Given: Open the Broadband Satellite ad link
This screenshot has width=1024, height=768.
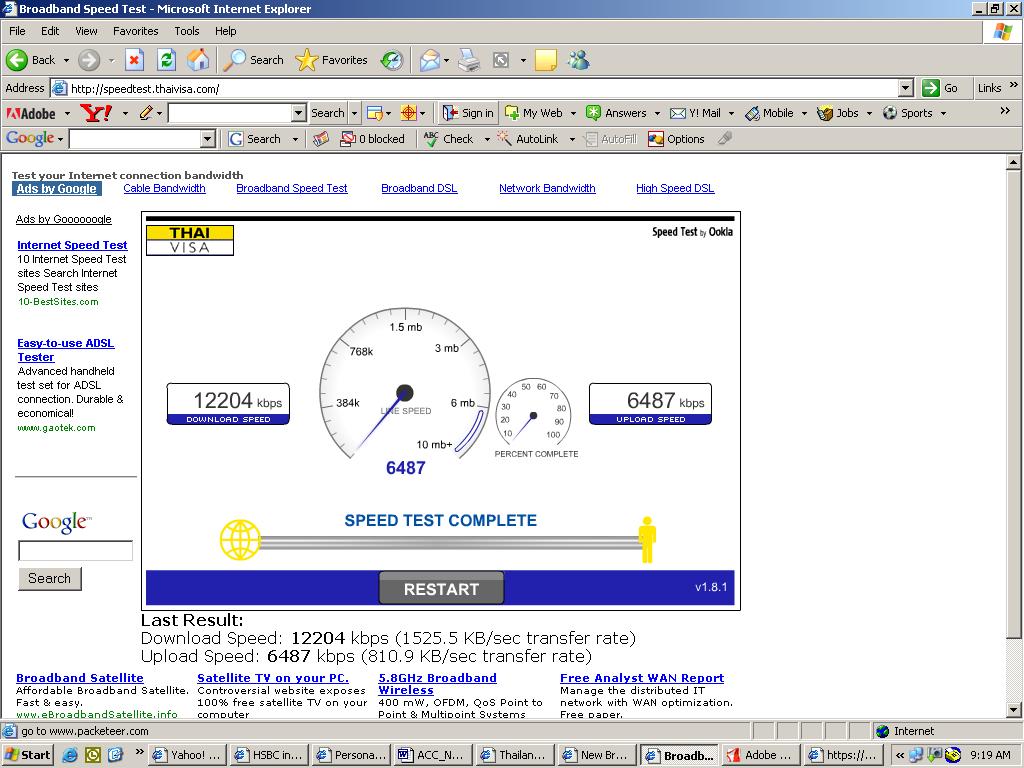Looking at the screenshot, I should [80, 678].
